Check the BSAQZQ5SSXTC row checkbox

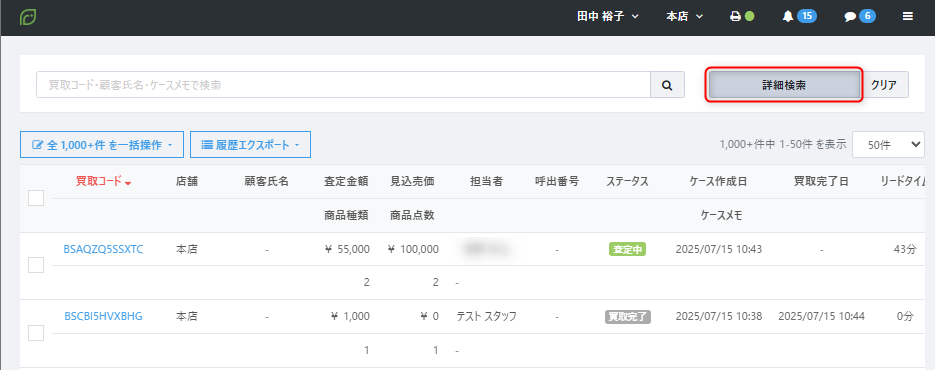pyautogui.click(x=36, y=265)
